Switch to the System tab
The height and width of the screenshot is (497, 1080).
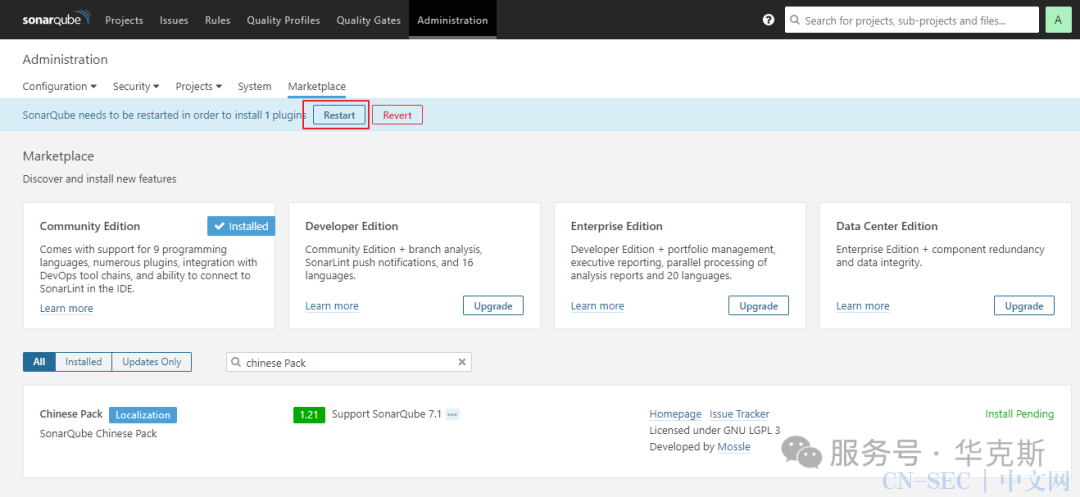[x=254, y=86]
